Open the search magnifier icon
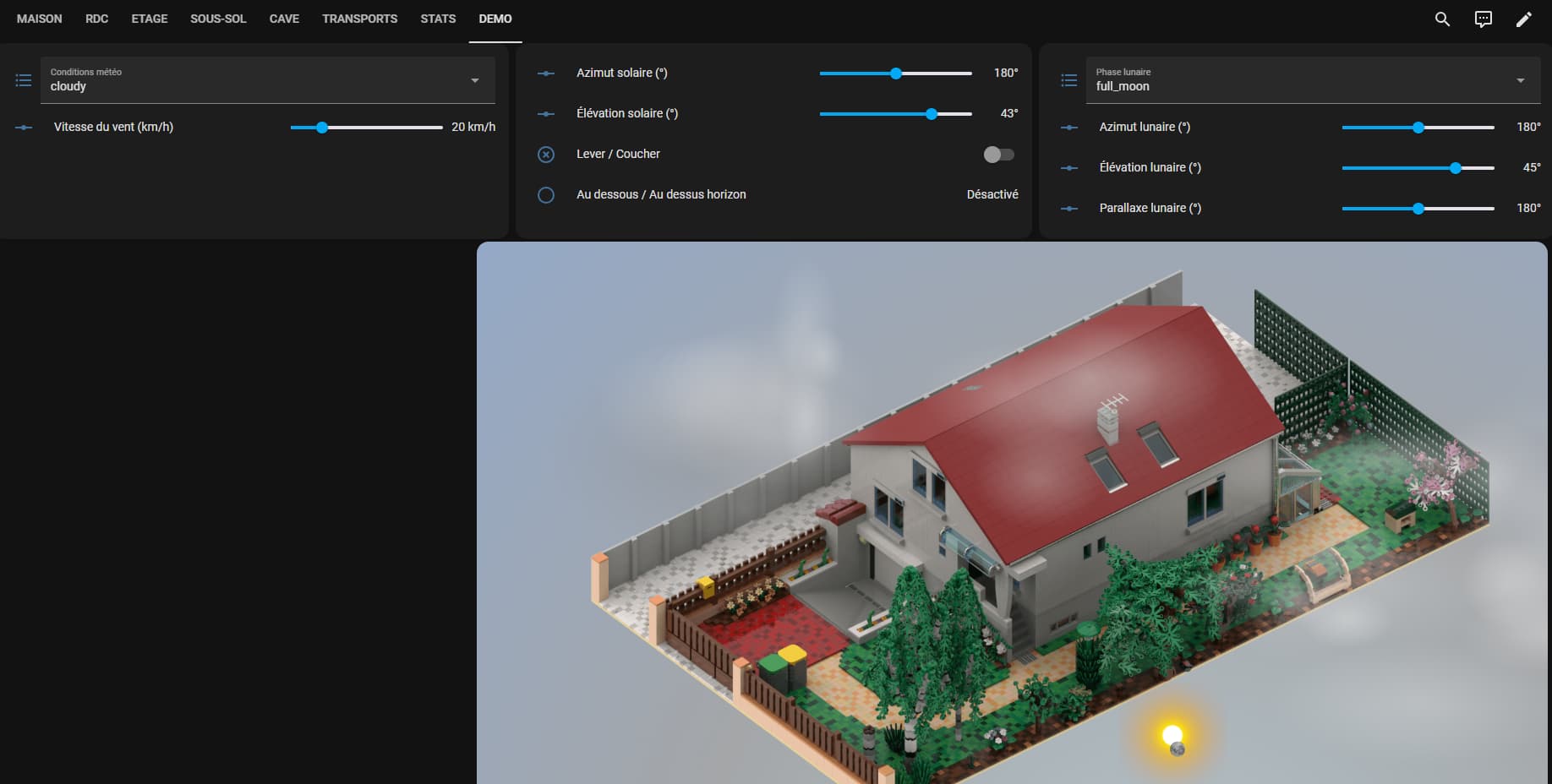The image size is (1552, 784). pyautogui.click(x=1442, y=19)
